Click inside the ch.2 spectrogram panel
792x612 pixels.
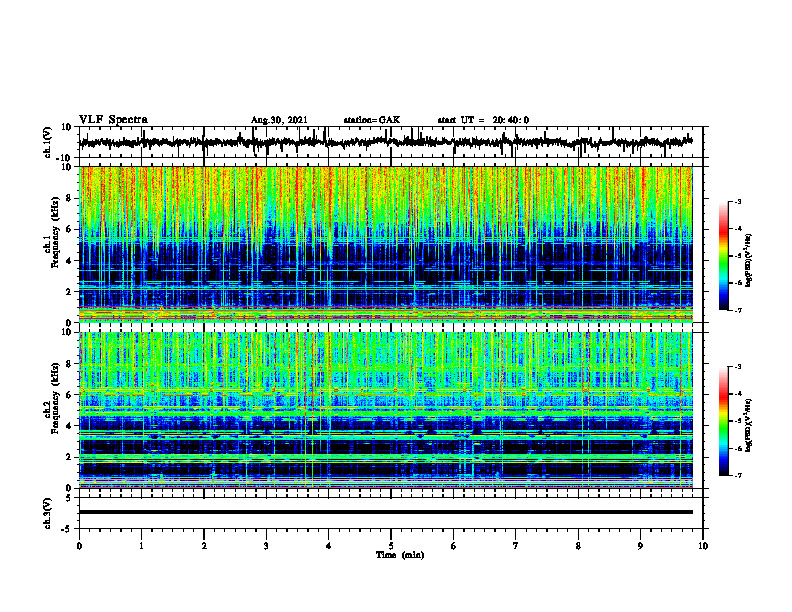(x=385, y=410)
